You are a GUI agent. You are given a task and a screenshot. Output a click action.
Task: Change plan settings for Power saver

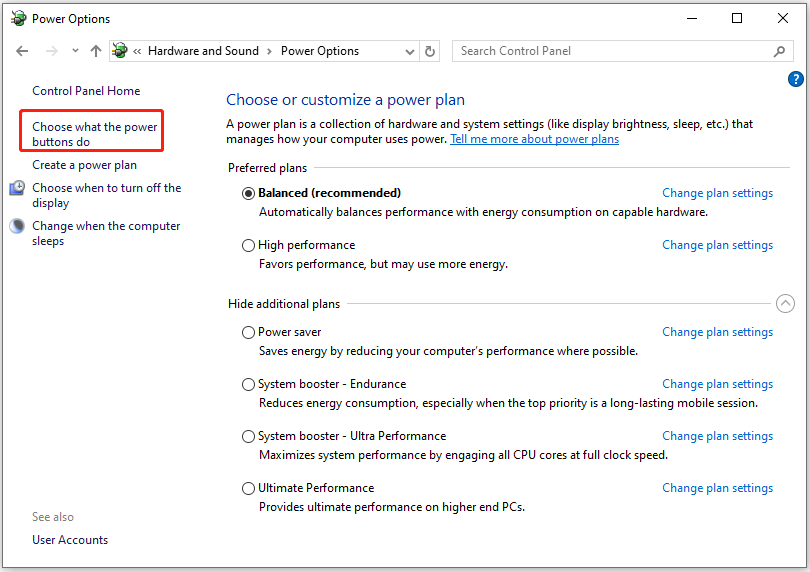click(718, 332)
